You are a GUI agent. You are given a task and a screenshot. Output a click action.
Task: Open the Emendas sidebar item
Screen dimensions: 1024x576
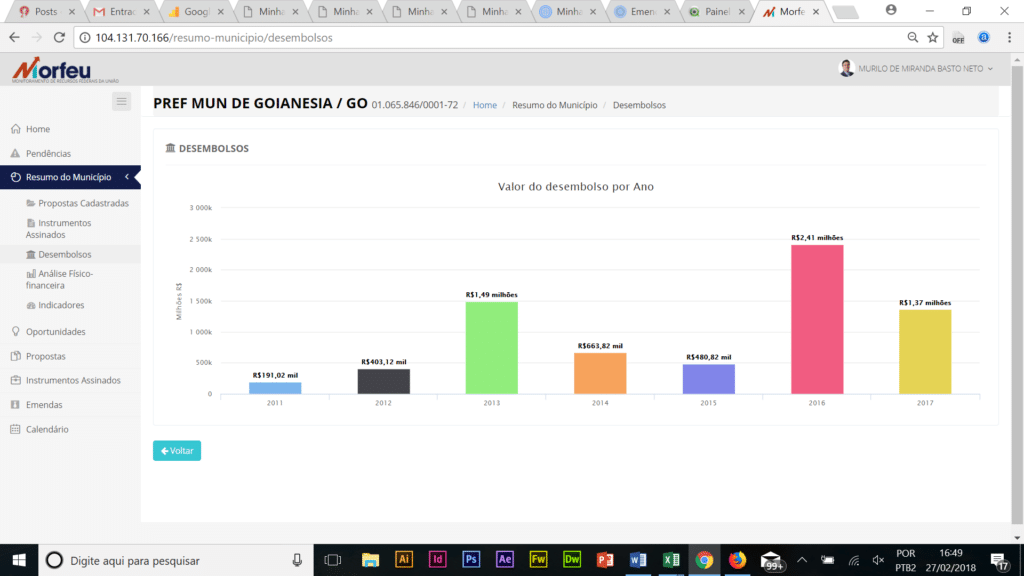click(x=44, y=405)
